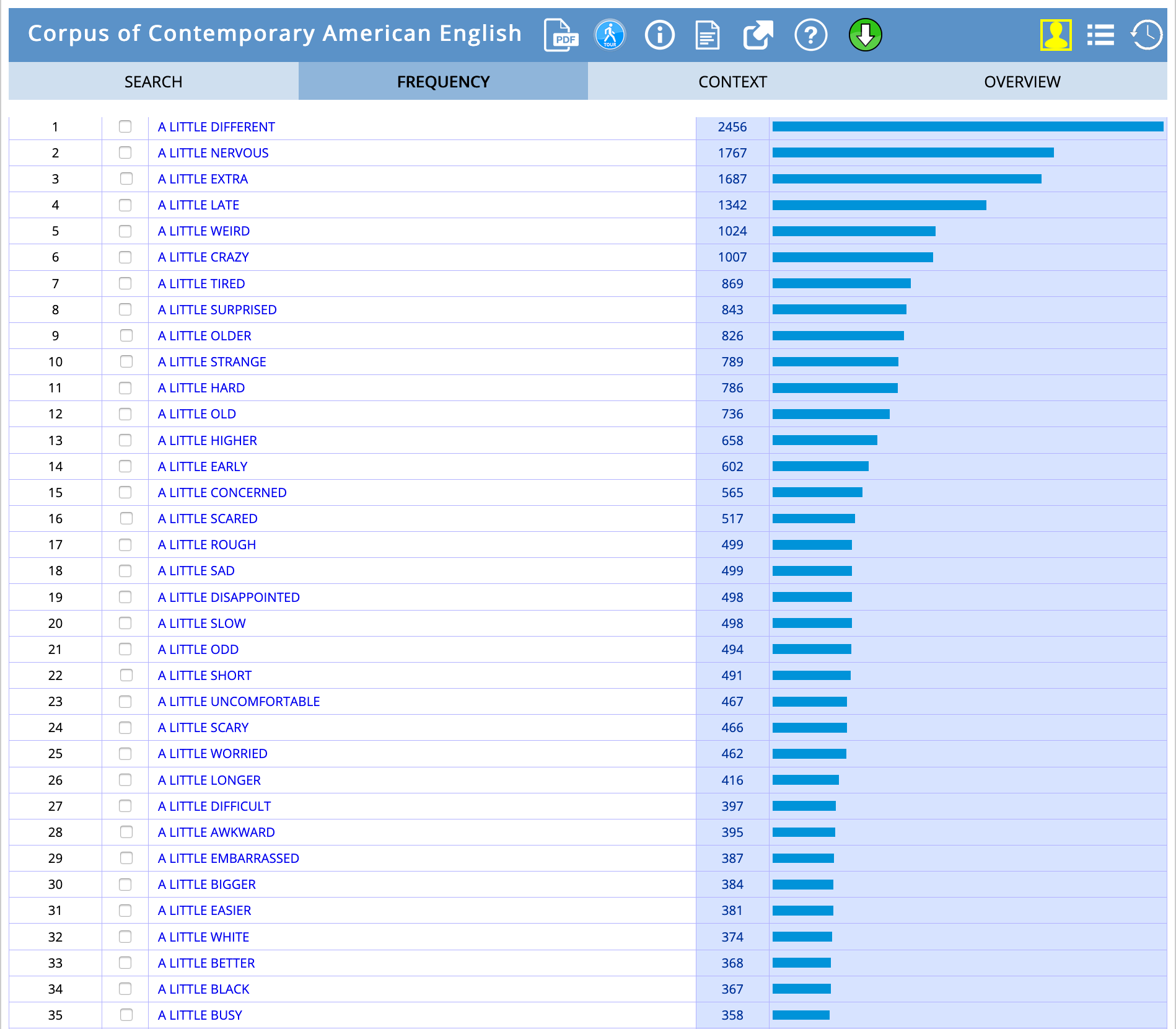
Task: Open the yellow user profile icon
Action: [1056, 35]
